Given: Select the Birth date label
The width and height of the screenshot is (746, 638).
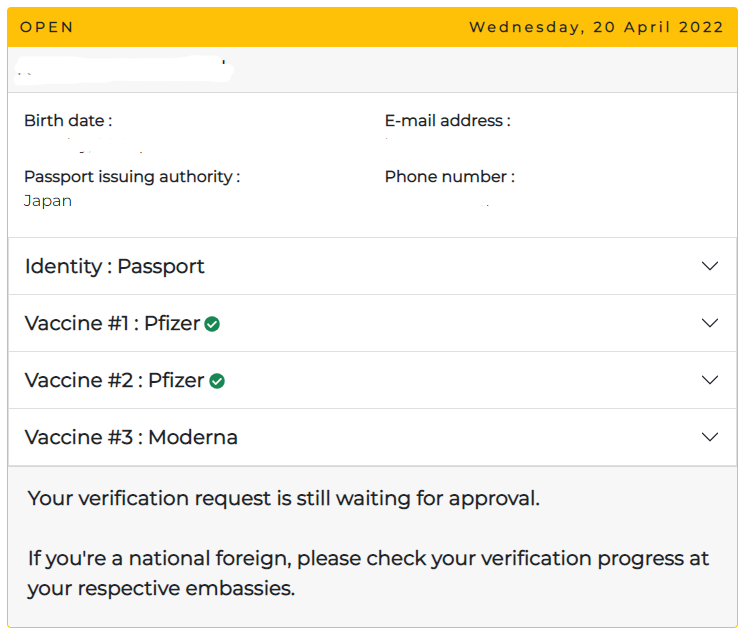Looking at the screenshot, I should [68, 121].
